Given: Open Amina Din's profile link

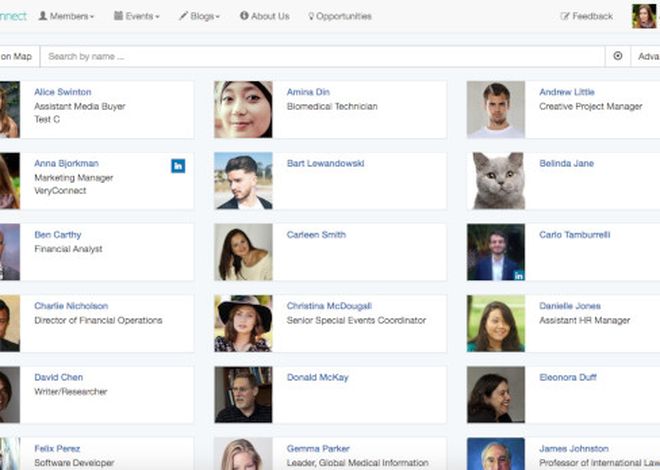Looking at the screenshot, I should (308, 92).
